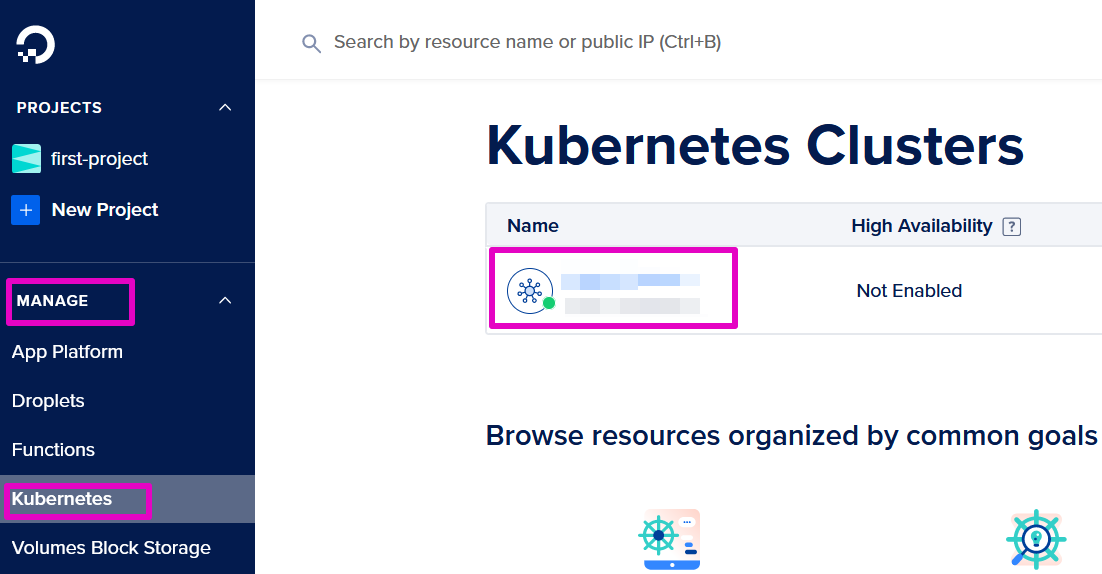
Task: Collapse the PROJECTS section chevron
Action: pos(225,107)
